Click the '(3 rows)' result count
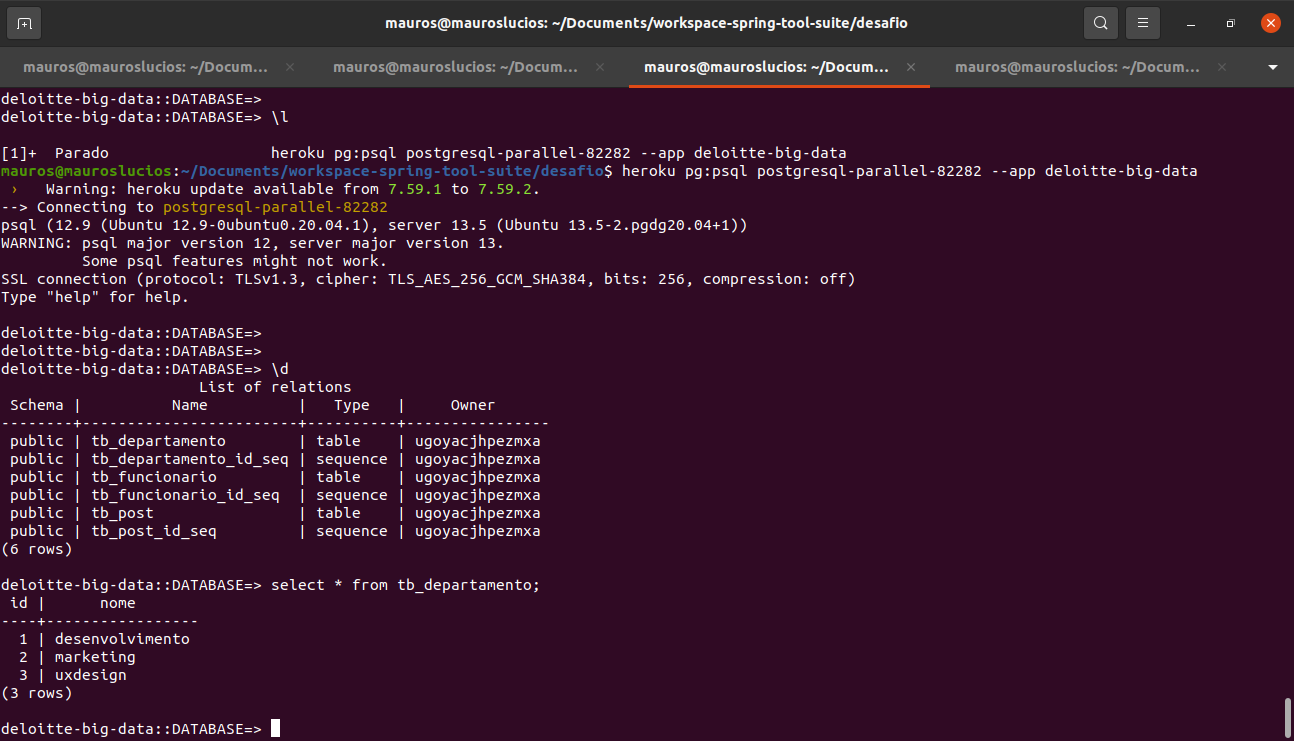 click(37, 693)
